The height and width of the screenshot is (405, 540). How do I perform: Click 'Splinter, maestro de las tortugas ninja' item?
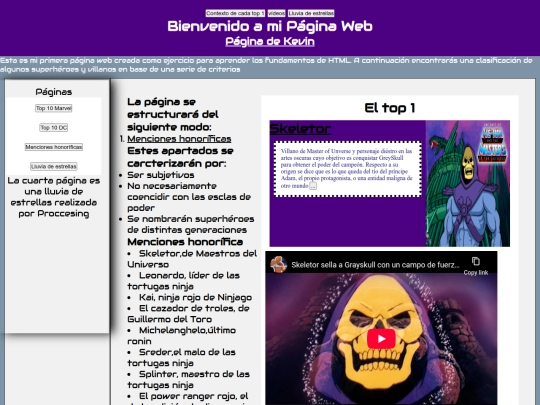(188, 380)
